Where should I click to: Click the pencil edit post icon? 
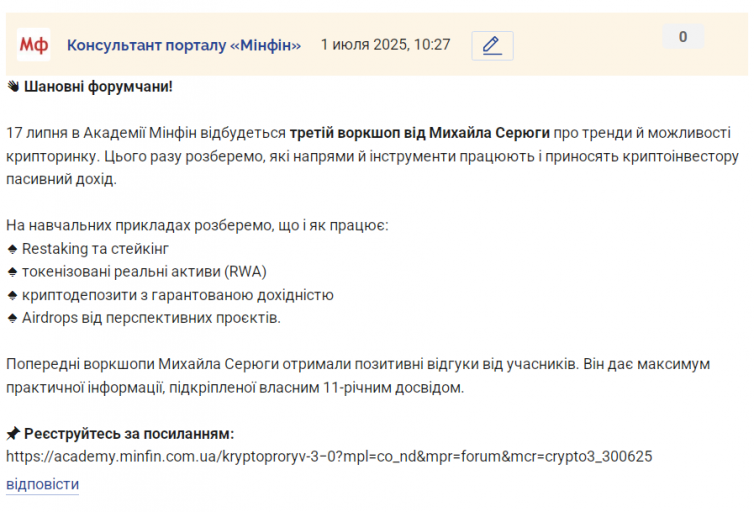click(x=492, y=46)
